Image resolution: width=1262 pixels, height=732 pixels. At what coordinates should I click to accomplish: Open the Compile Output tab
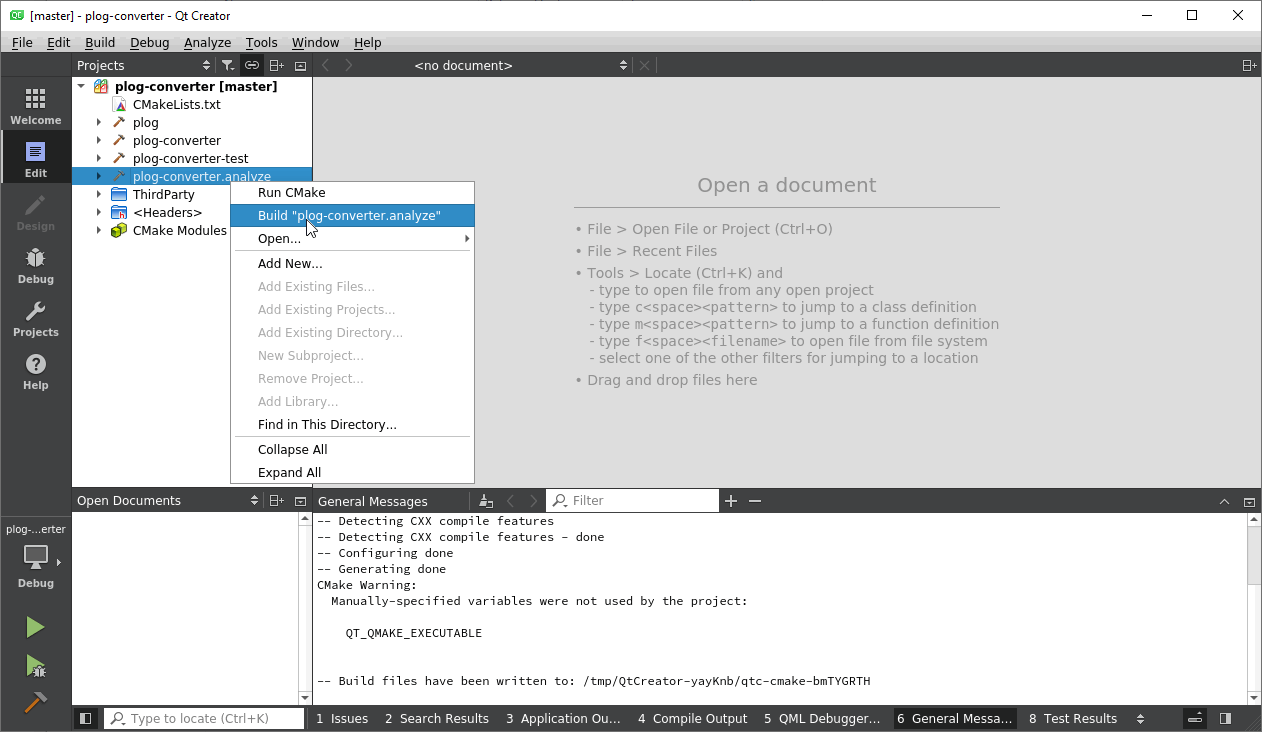tap(693, 718)
